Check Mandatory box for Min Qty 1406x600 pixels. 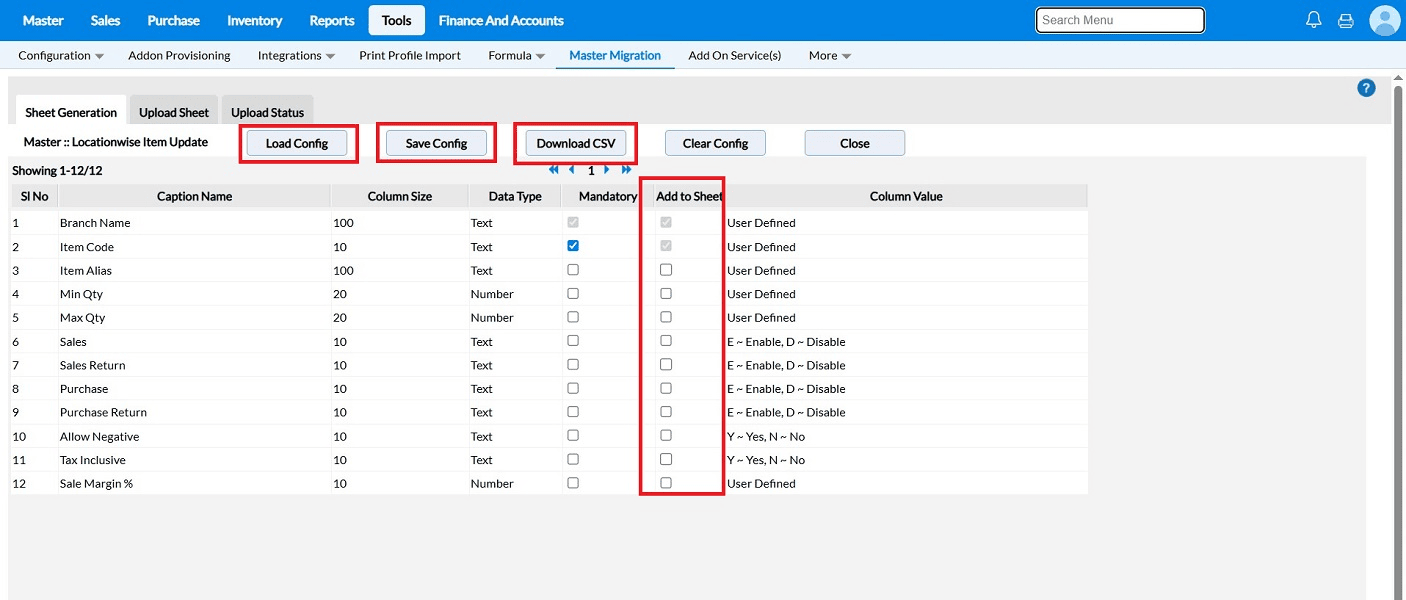click(573, 294)
